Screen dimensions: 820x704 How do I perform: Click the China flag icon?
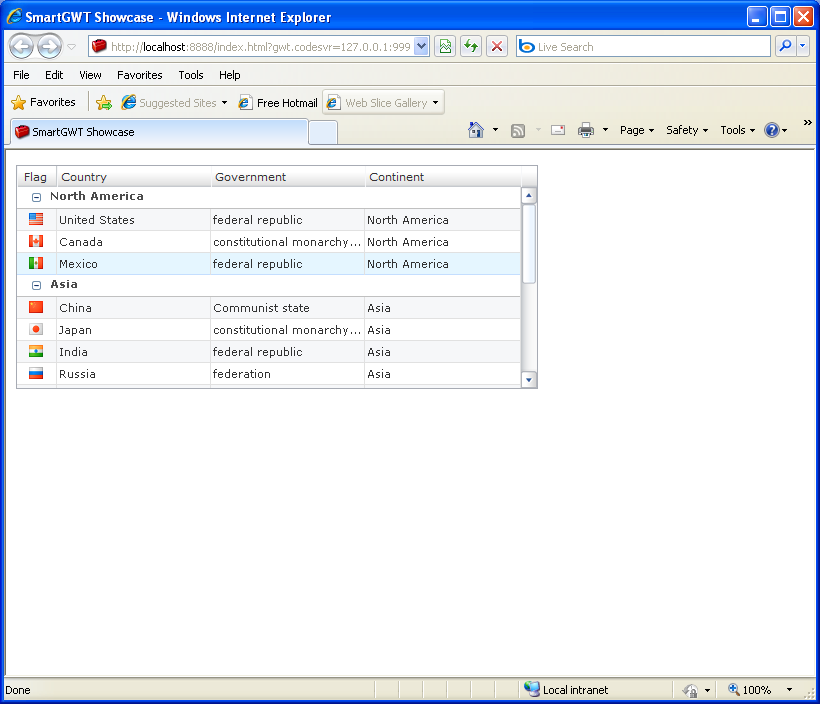pos(36,307)
